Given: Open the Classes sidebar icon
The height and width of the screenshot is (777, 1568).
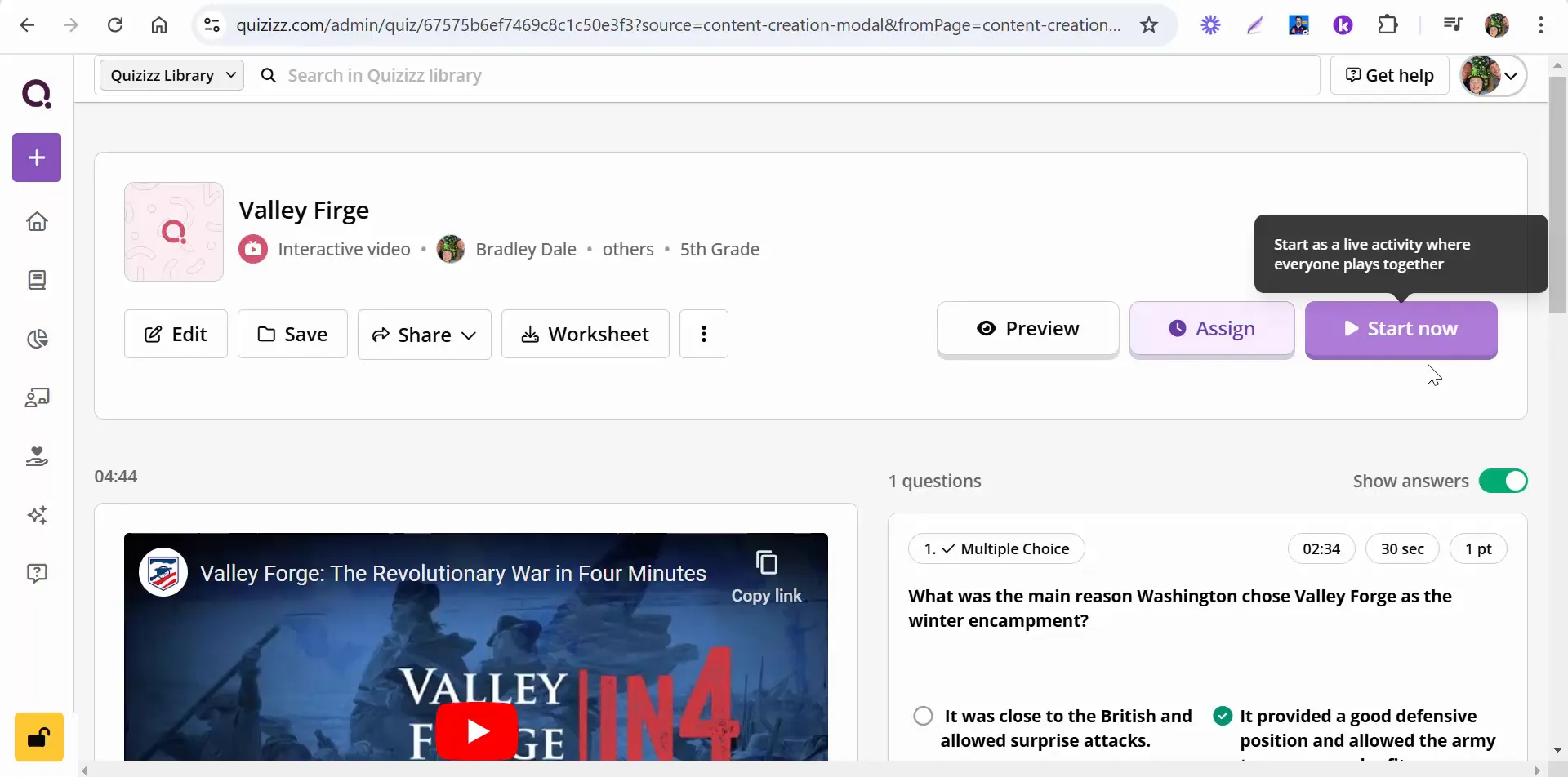Looking at the screenshot, I should pos(37,397).
